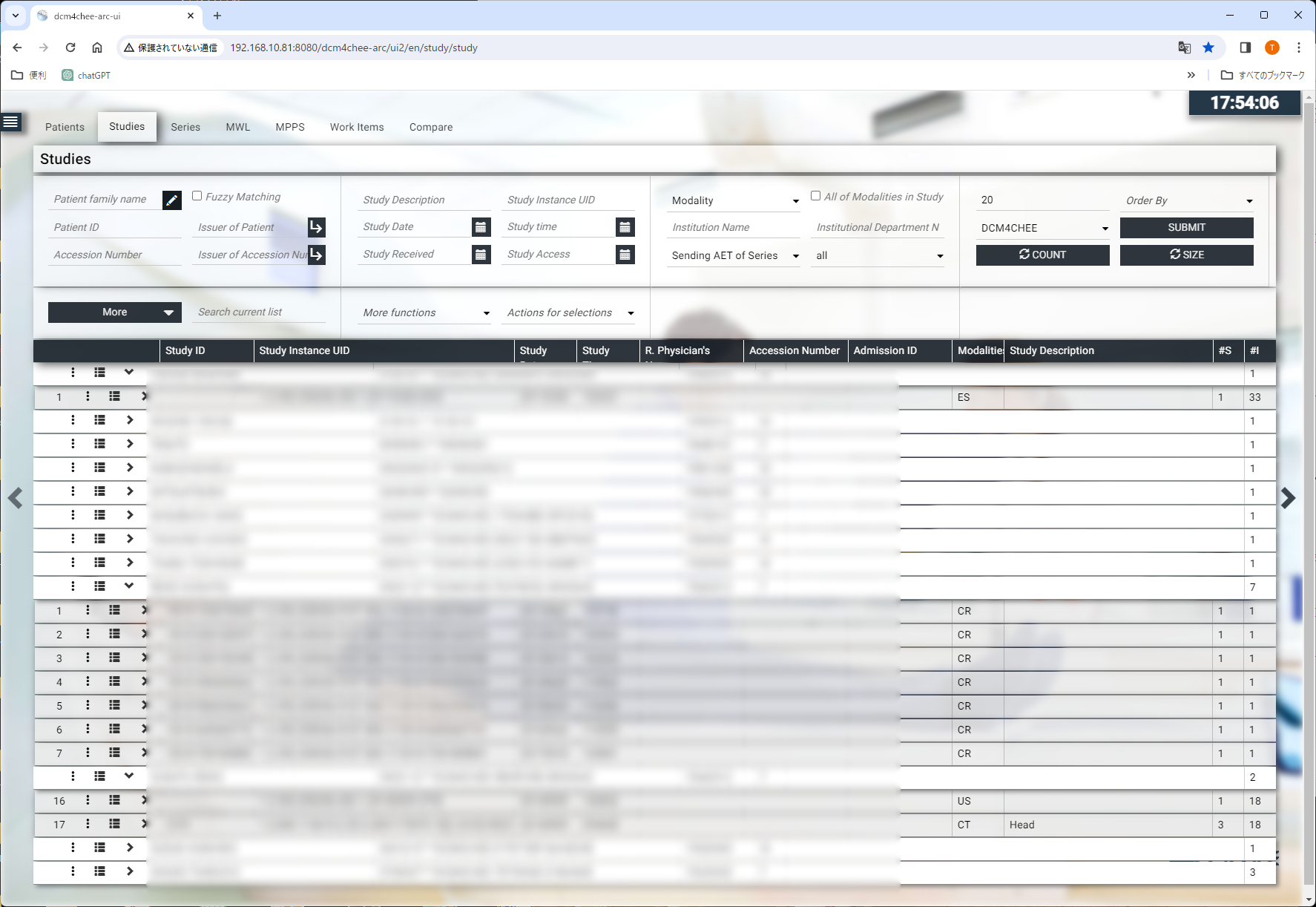1316x907 pixels.
Task: Click the Study Access calendar icon
Action: pyautogui.click(x=625, y=255)
